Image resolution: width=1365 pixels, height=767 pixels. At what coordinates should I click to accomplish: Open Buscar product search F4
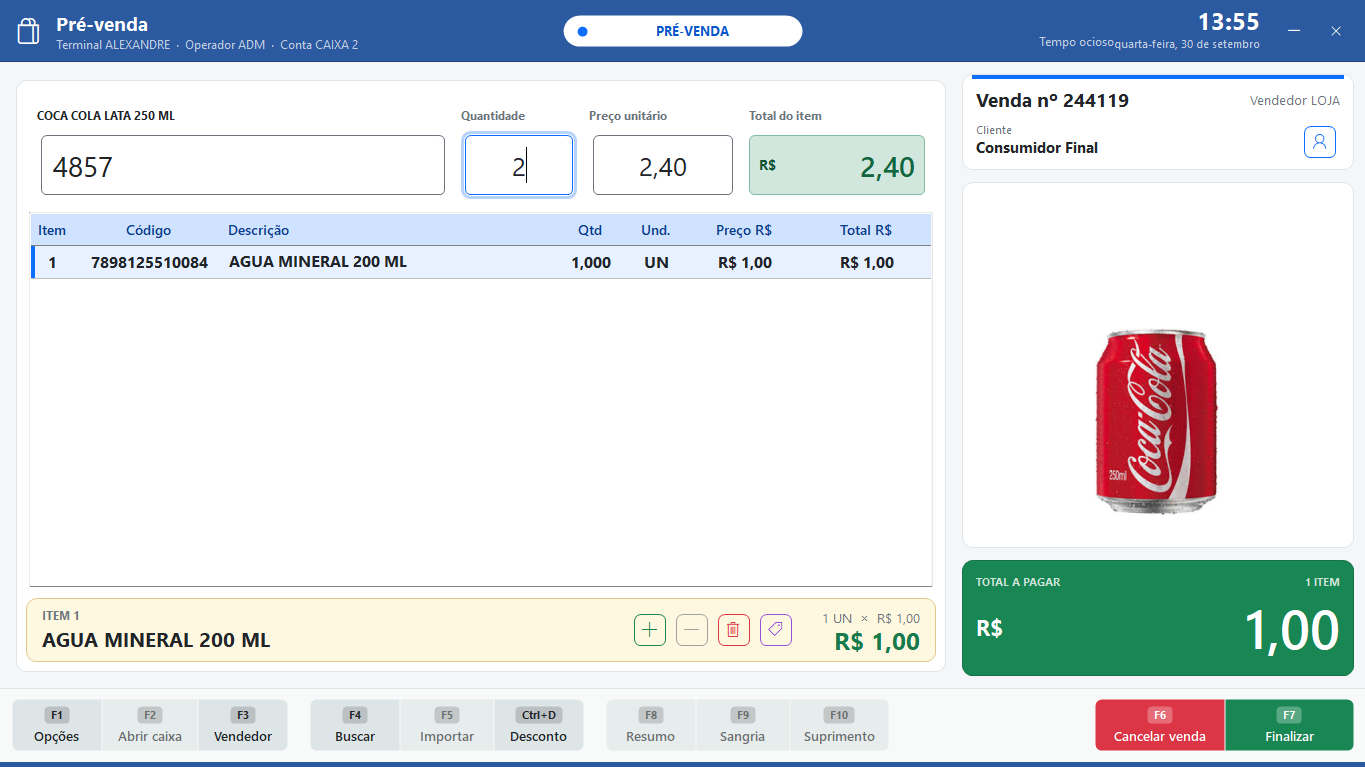(355, 726)
